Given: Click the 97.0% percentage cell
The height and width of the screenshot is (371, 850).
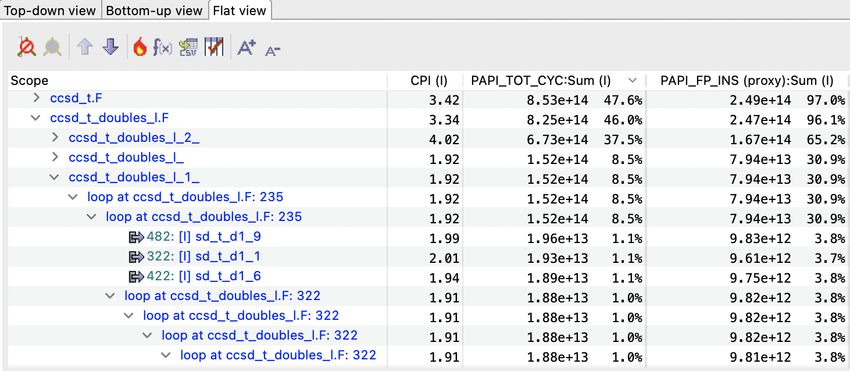Looking at the screenshot, I should [x=827, y=100].
